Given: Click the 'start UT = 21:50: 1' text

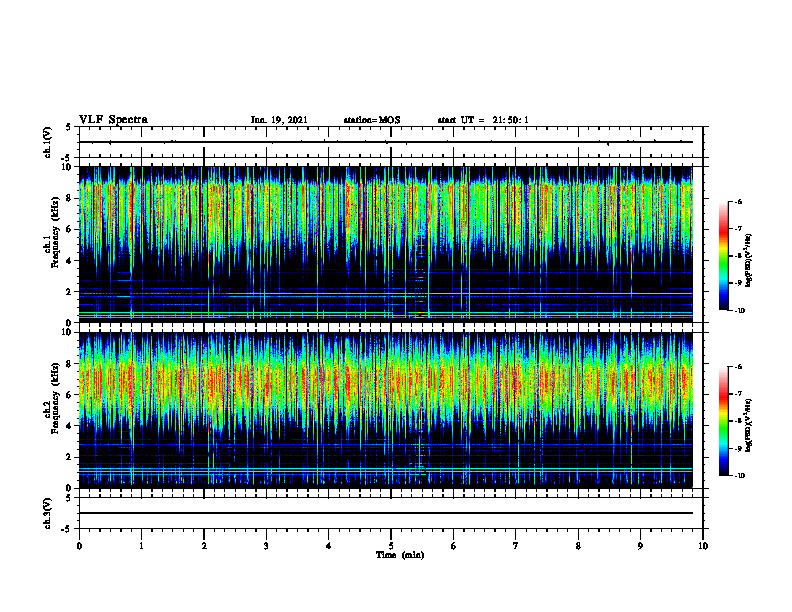Looking at the screenshot, I should [483, 120].
